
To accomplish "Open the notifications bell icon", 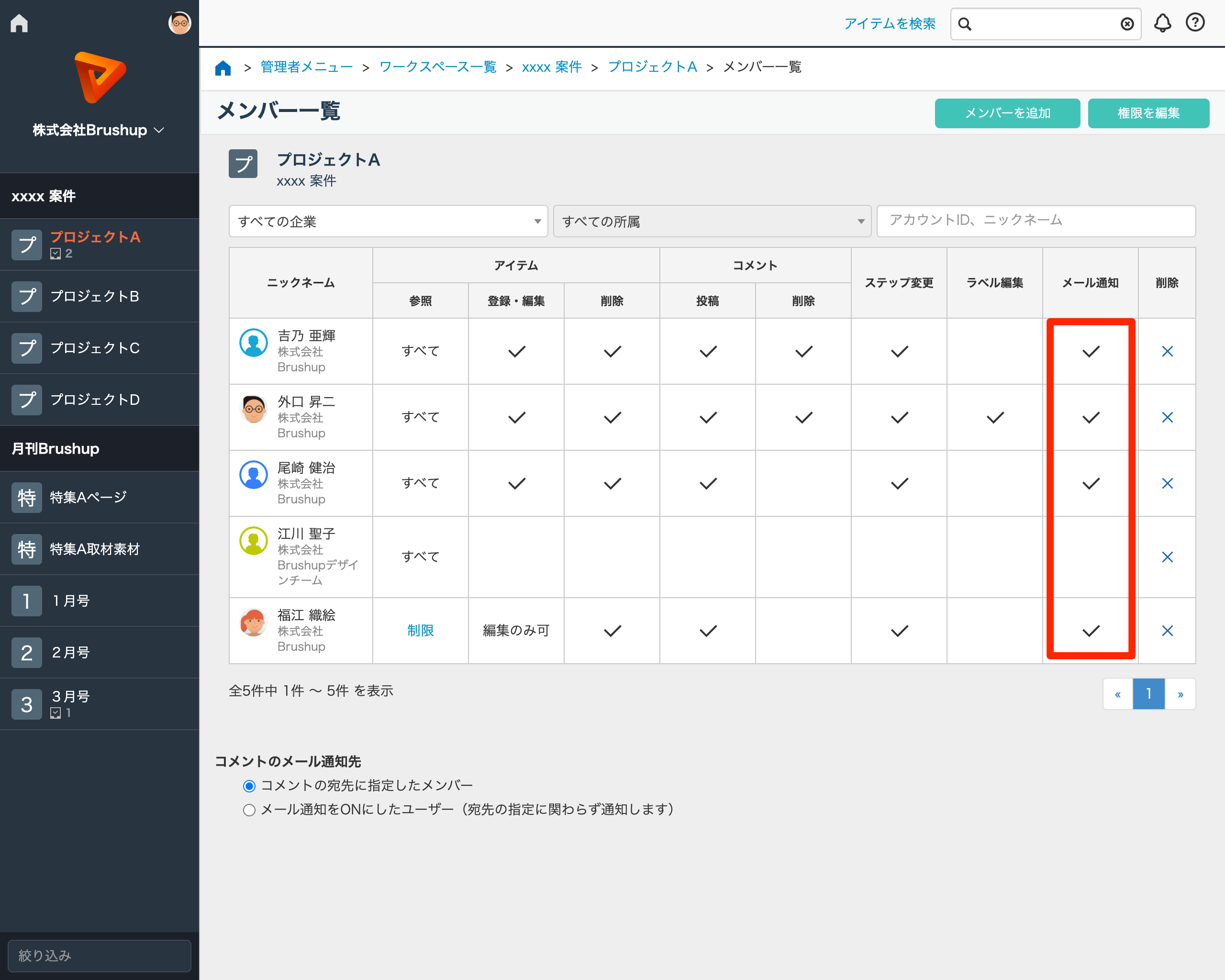I will [x=1162, y=23].
